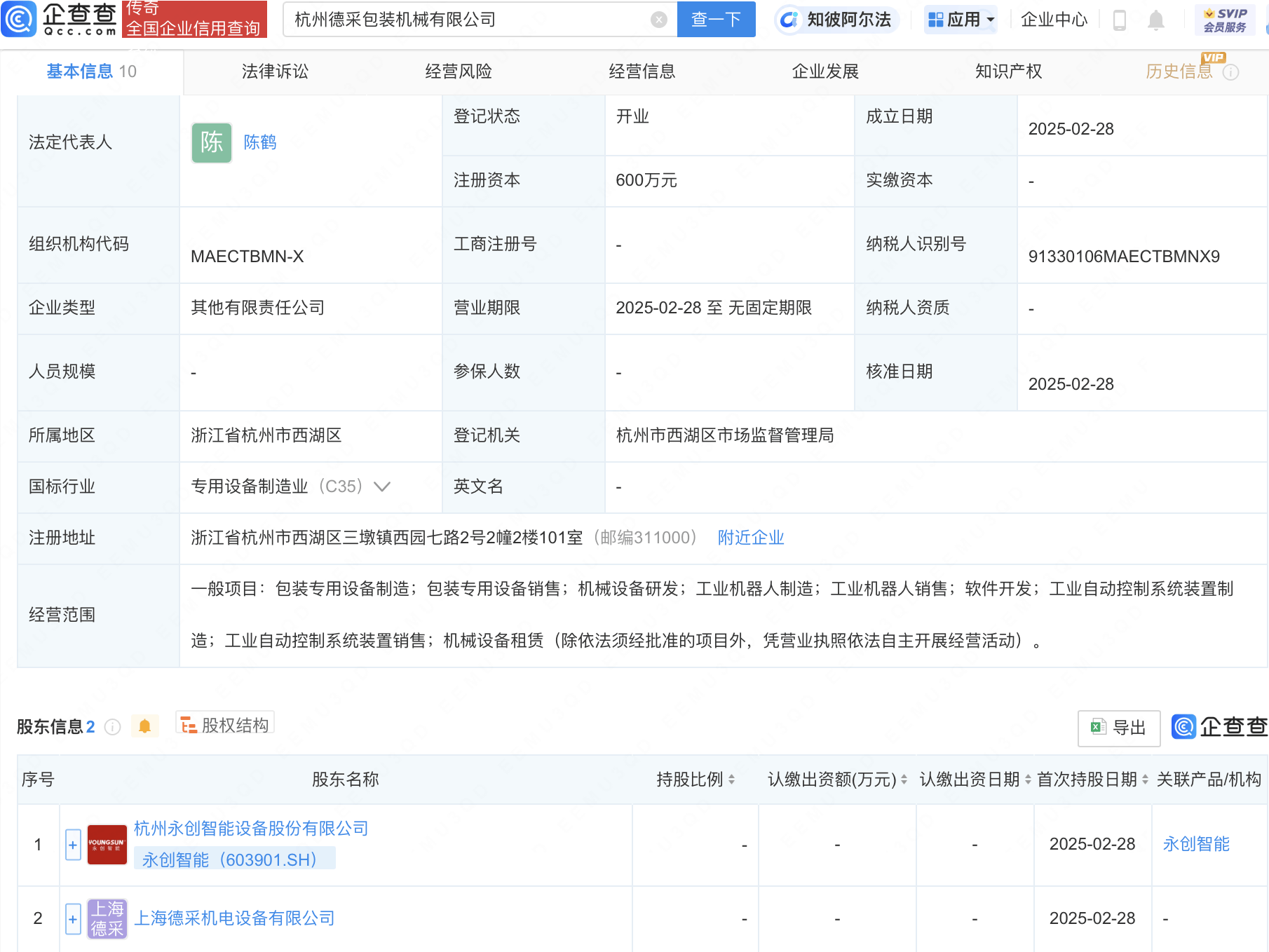The image size is (1269, 952).
Task: Click the 浙江省杭州市西湖区 region value
Action: [266, 435]
